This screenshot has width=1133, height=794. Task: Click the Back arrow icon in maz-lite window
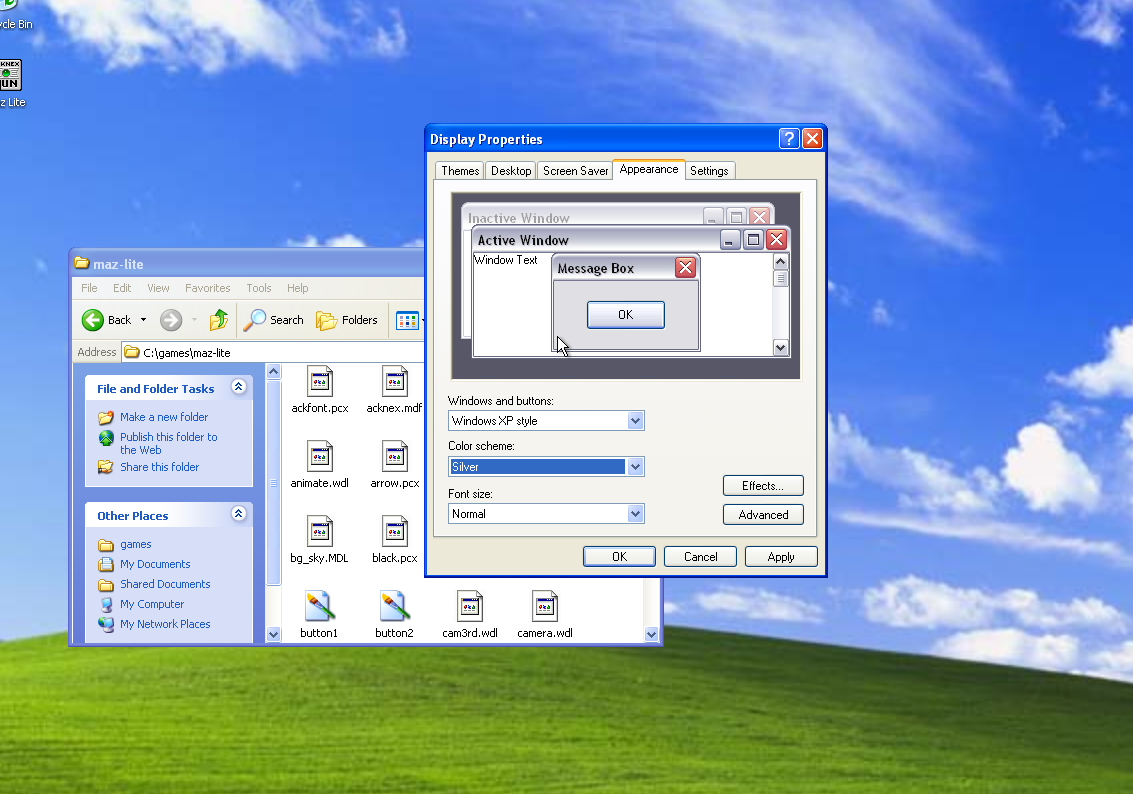[92, 319]
